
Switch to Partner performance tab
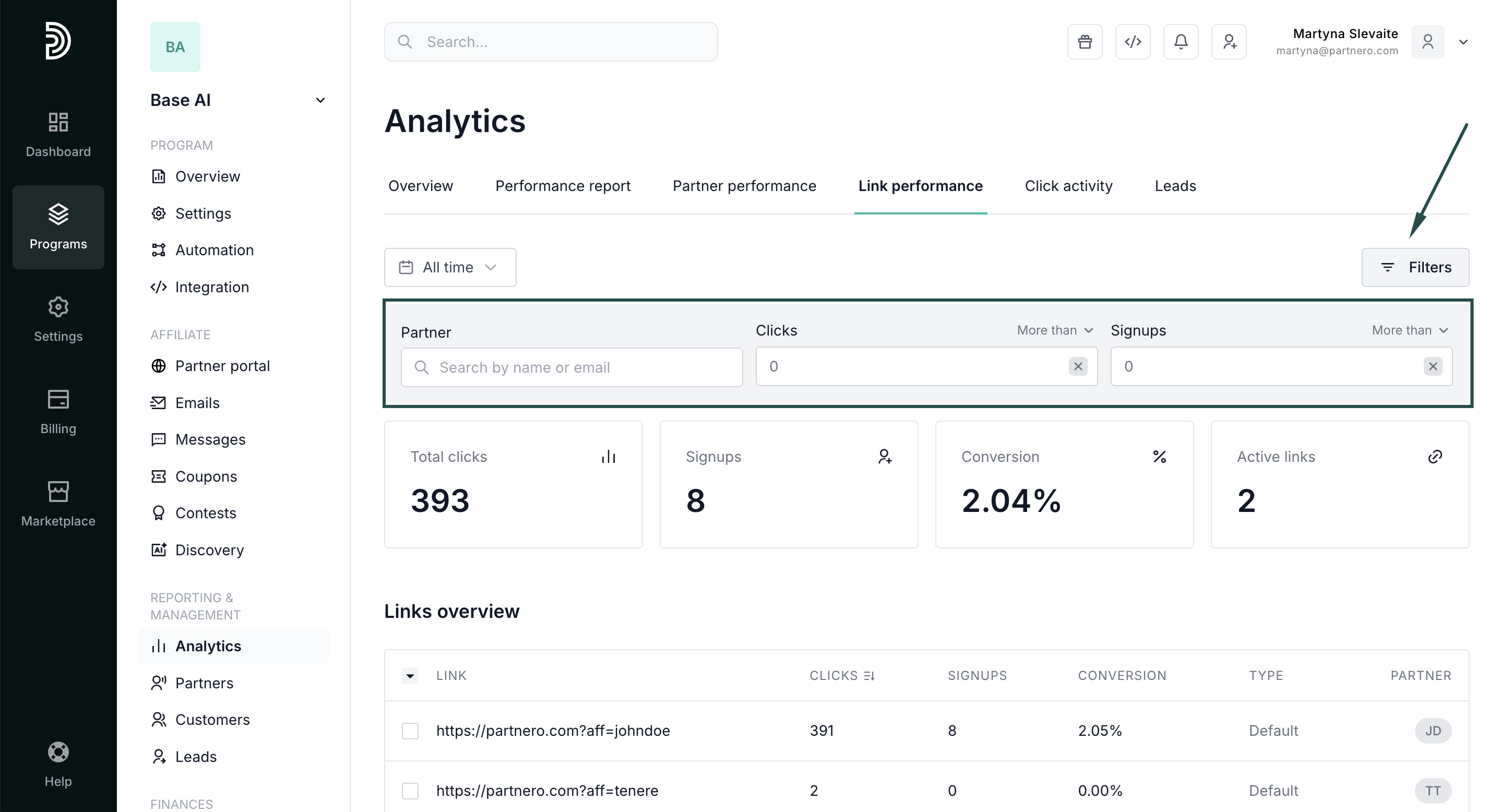(744, 186)
